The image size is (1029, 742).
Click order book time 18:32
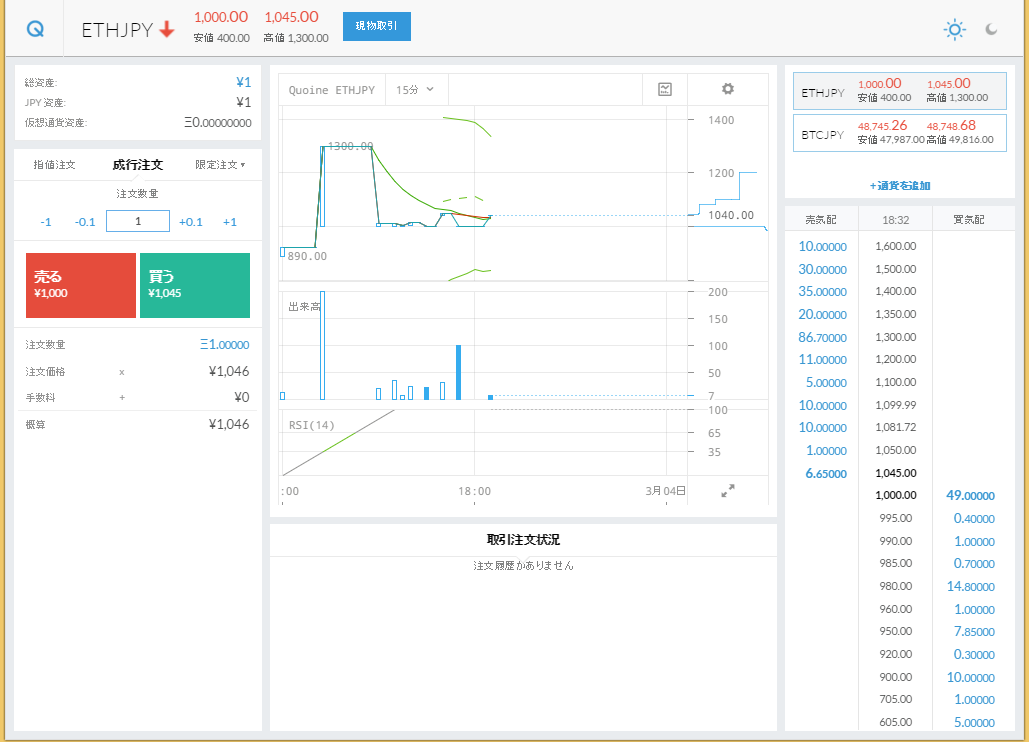896,220
